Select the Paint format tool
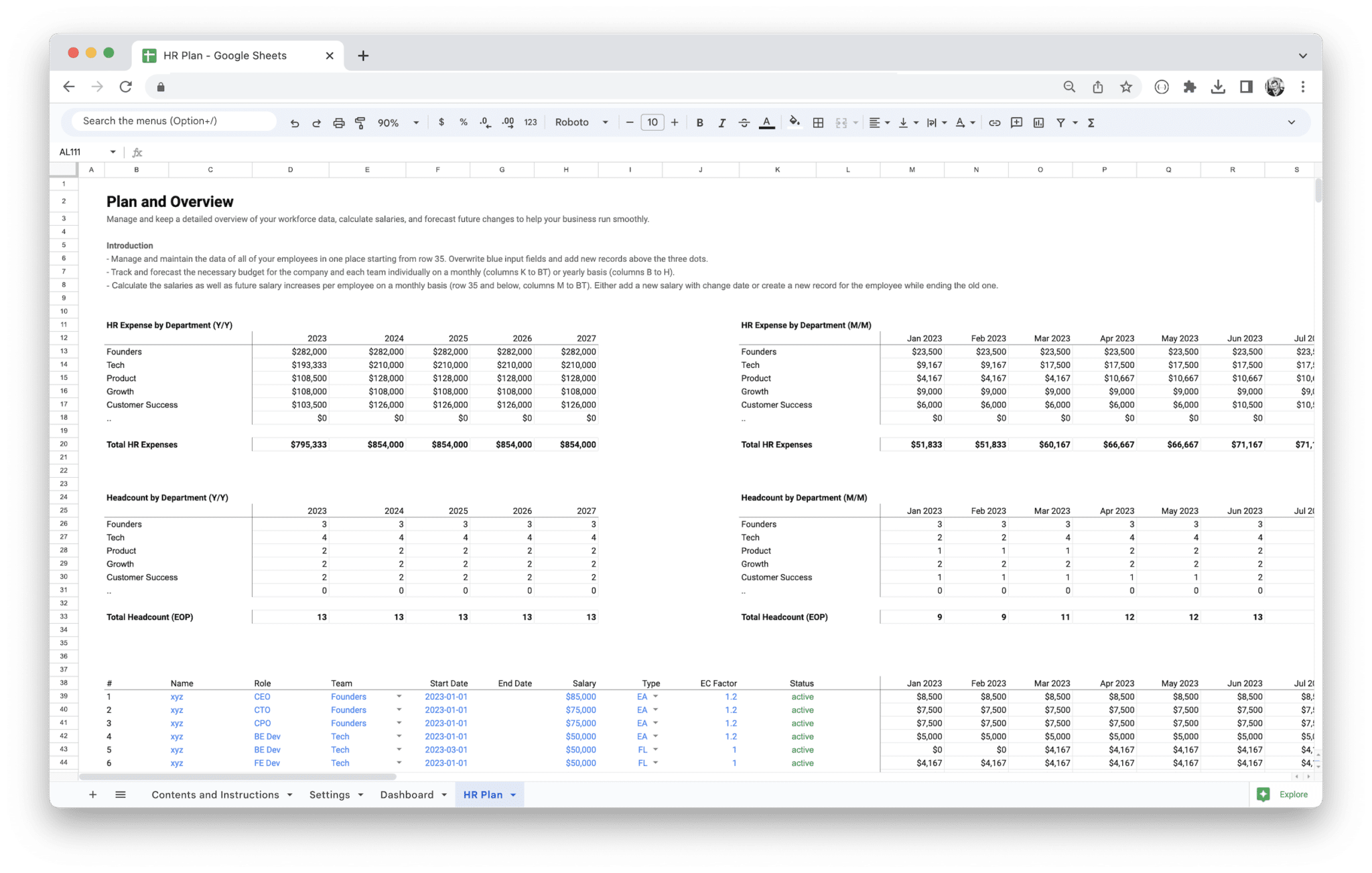1372x873 pixels. point(360,122)
